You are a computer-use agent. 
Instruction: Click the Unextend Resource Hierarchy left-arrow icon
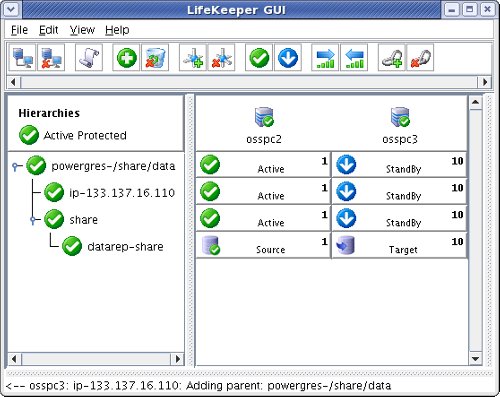[x=354, y=58]
